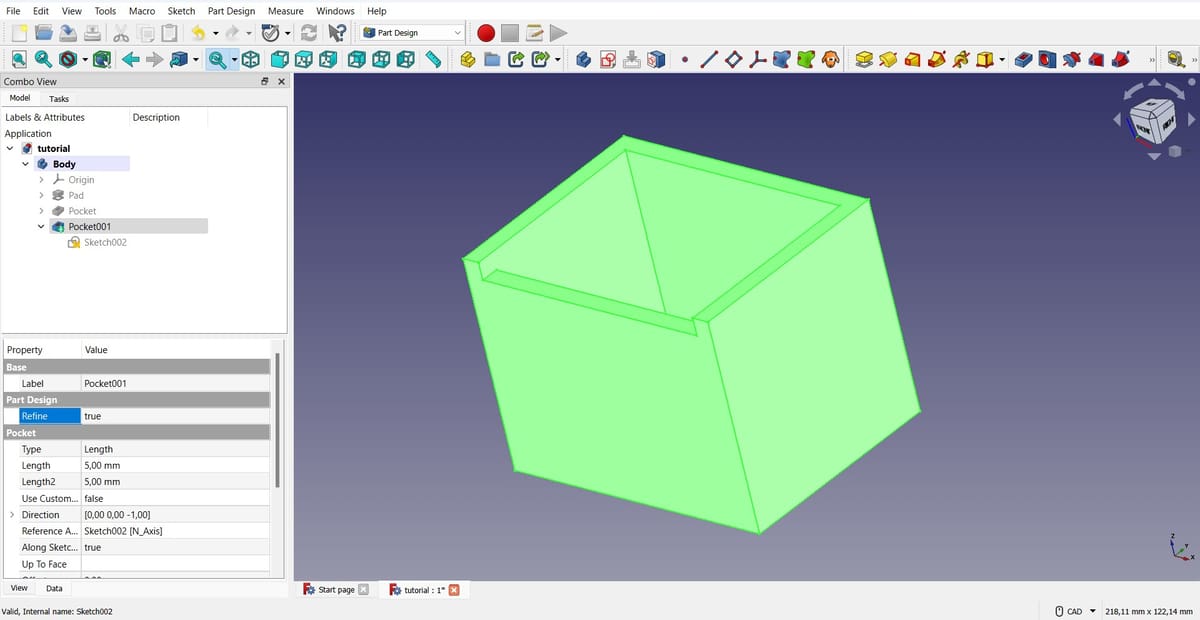Open the File menu
The image size is (1200, 620).
point(14,11)
